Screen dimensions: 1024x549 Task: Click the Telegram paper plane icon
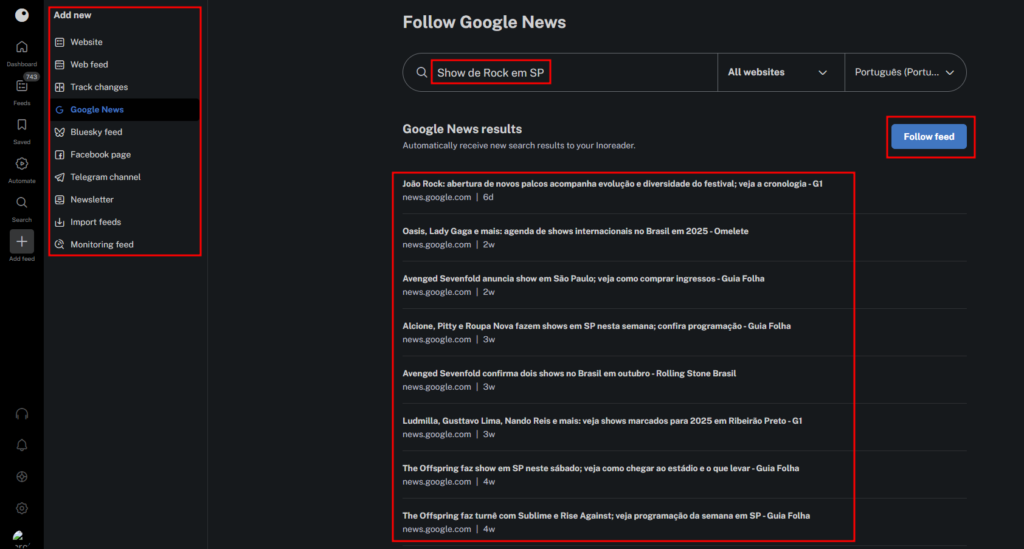pos(59,177)
